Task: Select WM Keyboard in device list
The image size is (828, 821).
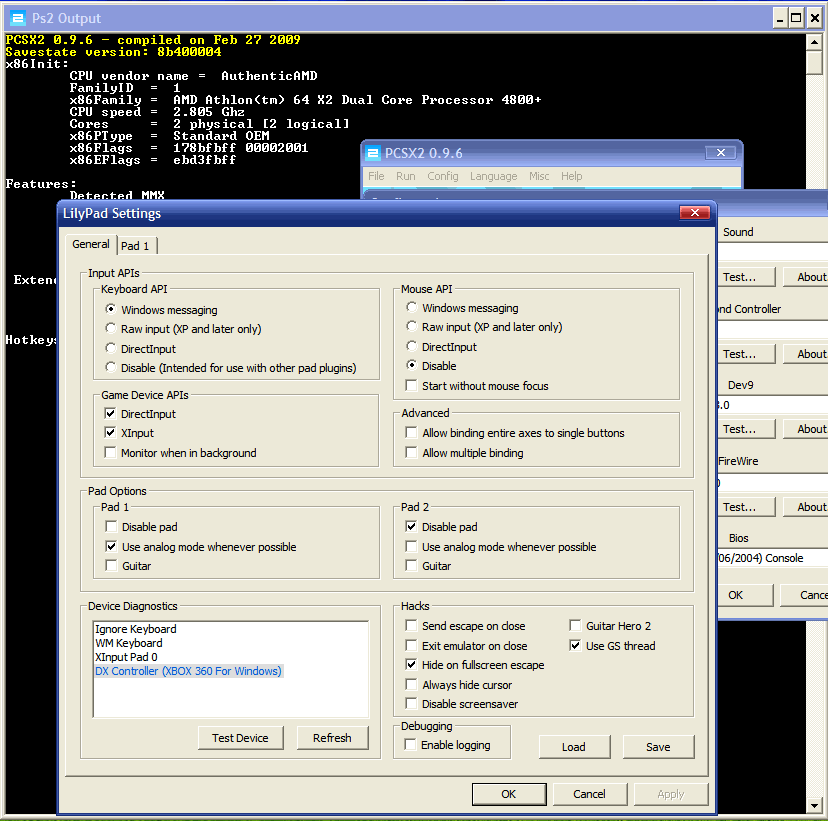Action: (129, 643)
